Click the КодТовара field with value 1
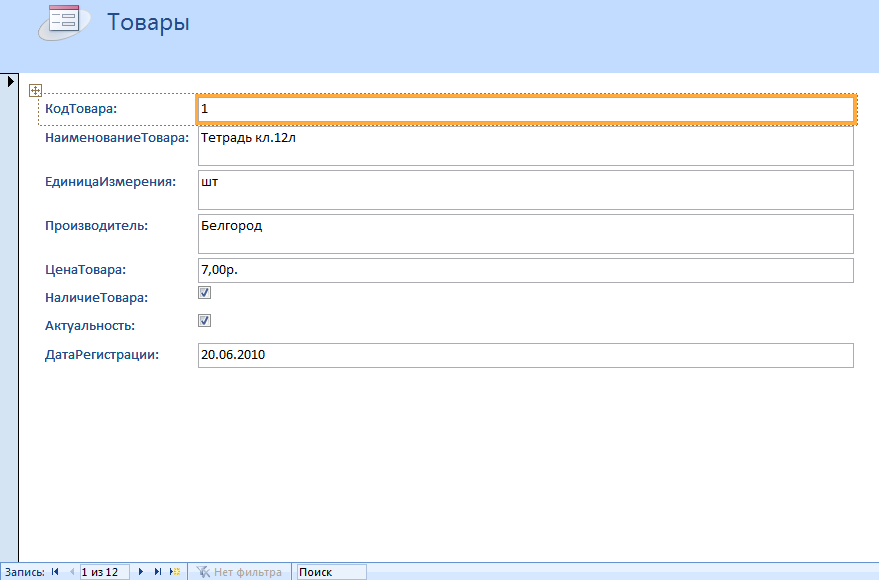The height and width of the screenshot is (580, 879). click(526, 109)
